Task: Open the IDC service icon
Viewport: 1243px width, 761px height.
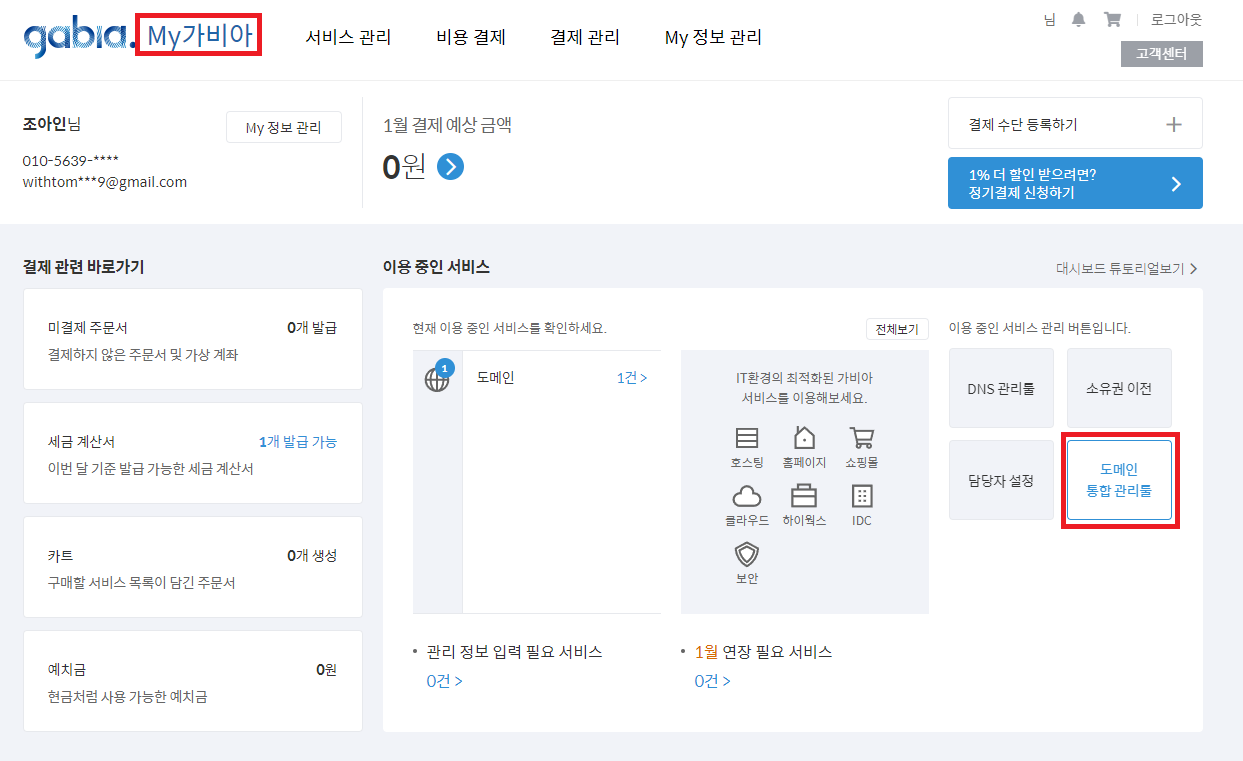Action: point(862,495)
